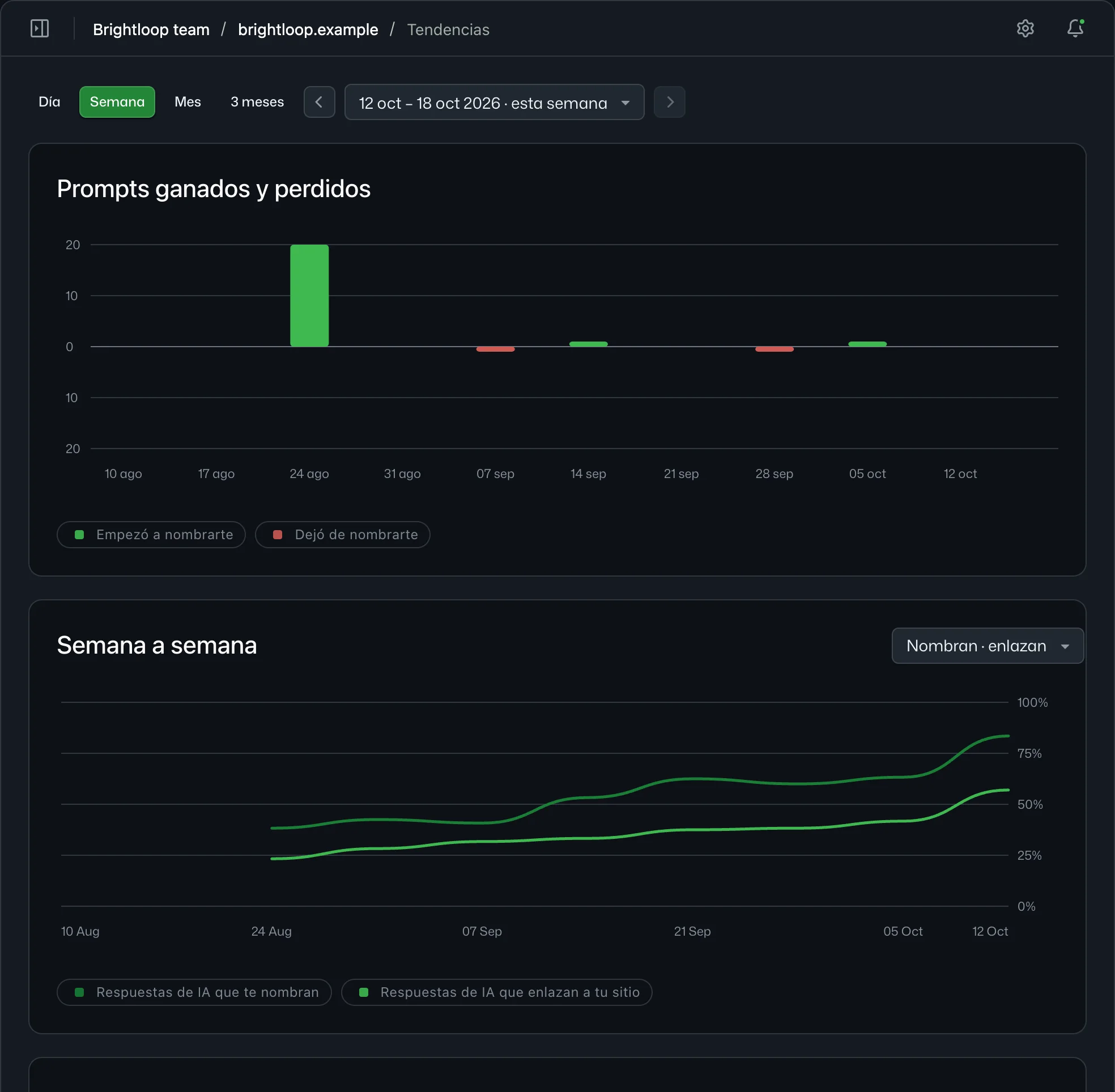Click the Semana a semana heading

(157, 645)
